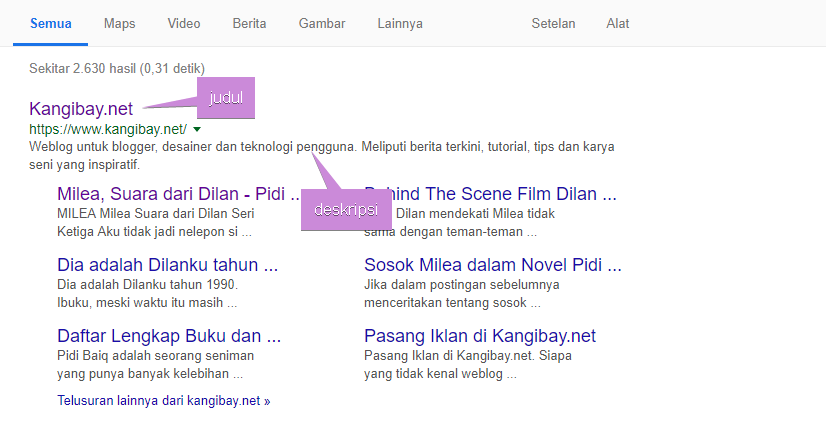This screenshot has width=826, height=425.
Task: Open the Maps tab
Action: [120, 24]
